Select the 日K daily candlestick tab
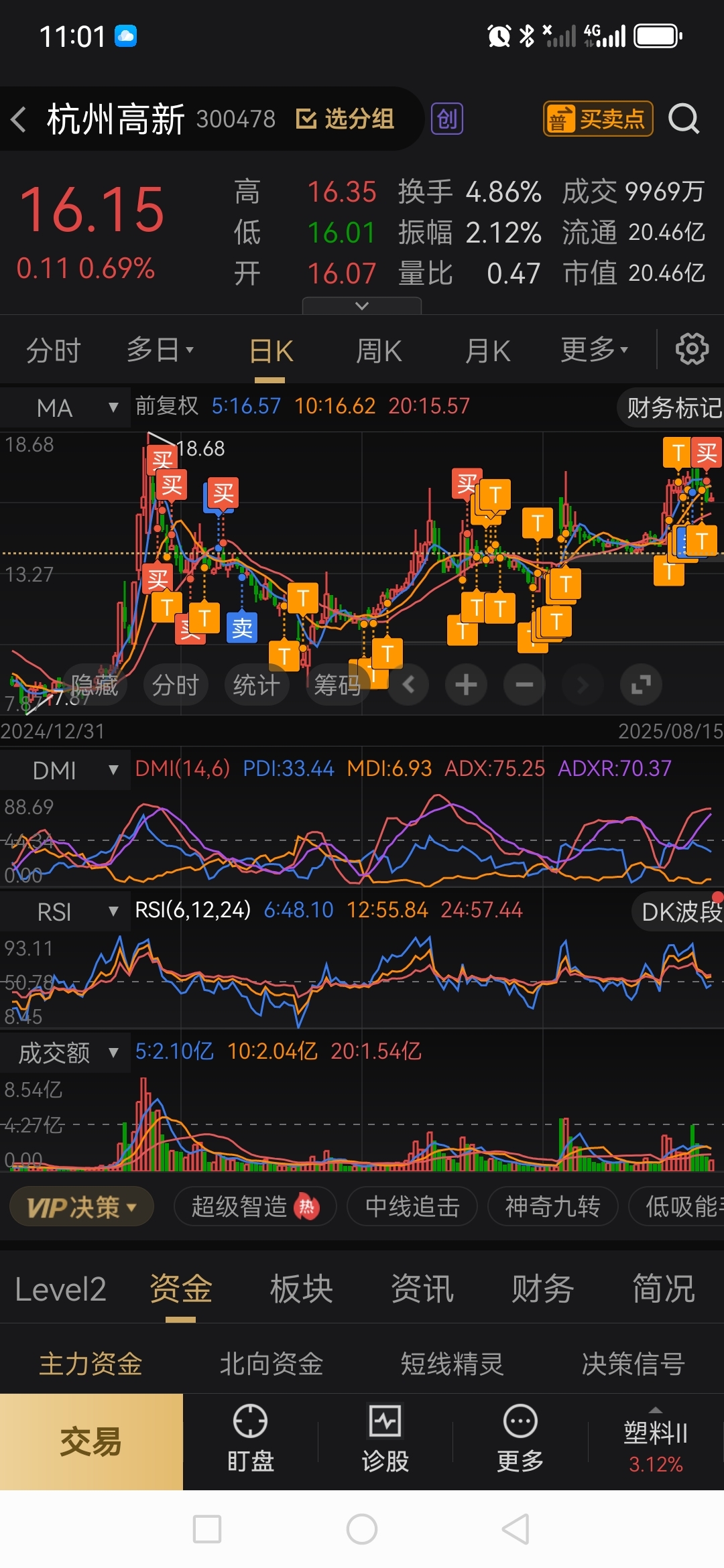This screenshot has height=1568, width=724. [271, 351]
